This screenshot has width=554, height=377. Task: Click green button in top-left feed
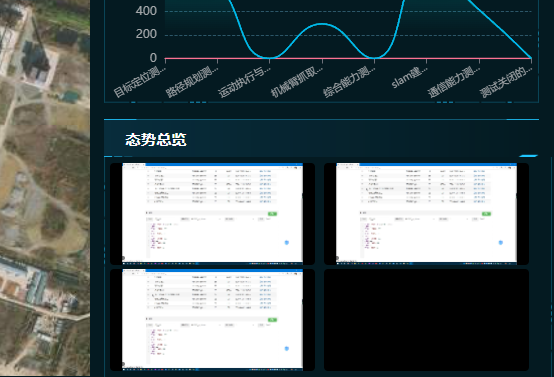(x=272, y=214)
